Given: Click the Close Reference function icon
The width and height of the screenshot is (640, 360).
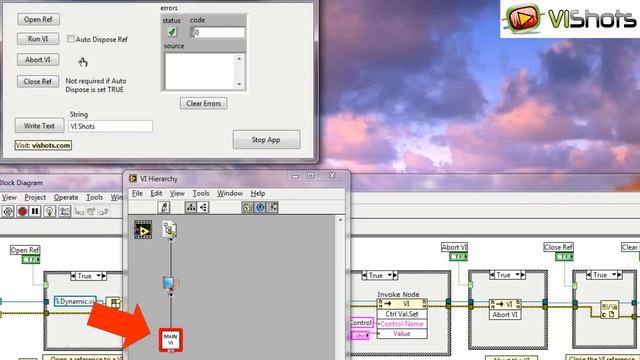Looking at the screenshot, I should pos(609,310).
